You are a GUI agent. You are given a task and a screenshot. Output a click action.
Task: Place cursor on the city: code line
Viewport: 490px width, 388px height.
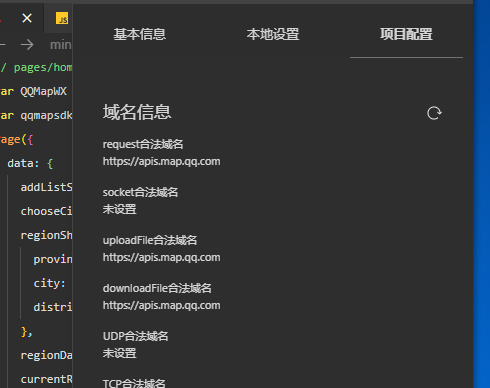pyautogui.click(x=49, y=283)
